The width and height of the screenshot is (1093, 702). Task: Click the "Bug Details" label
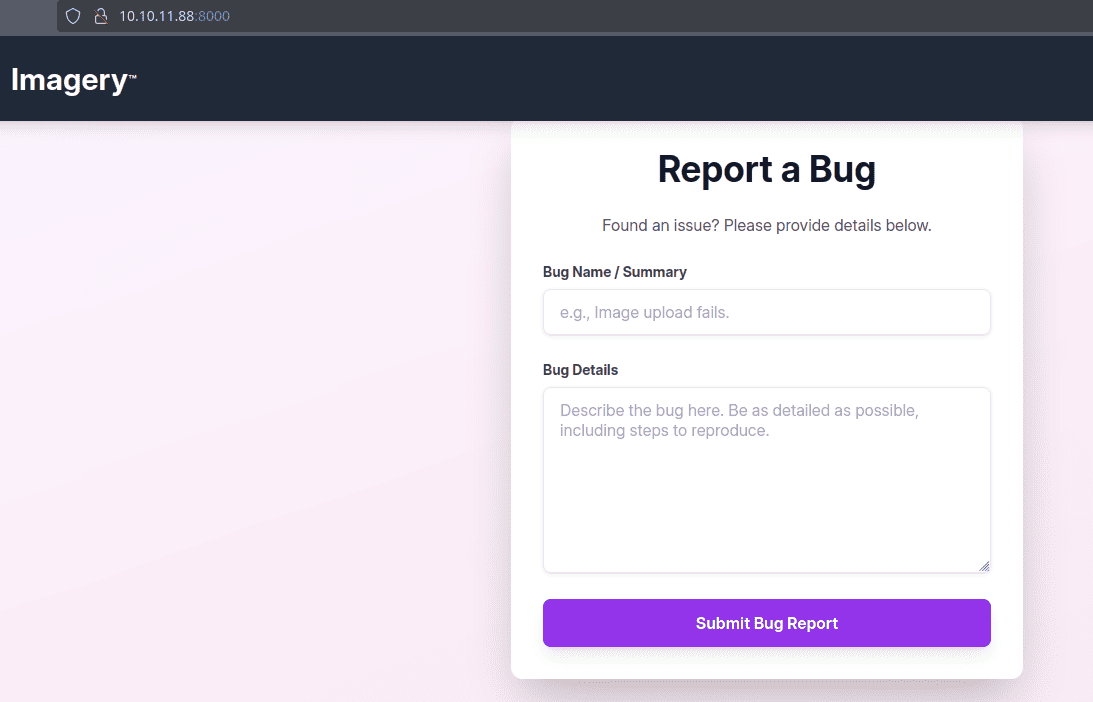coord(580,370)
